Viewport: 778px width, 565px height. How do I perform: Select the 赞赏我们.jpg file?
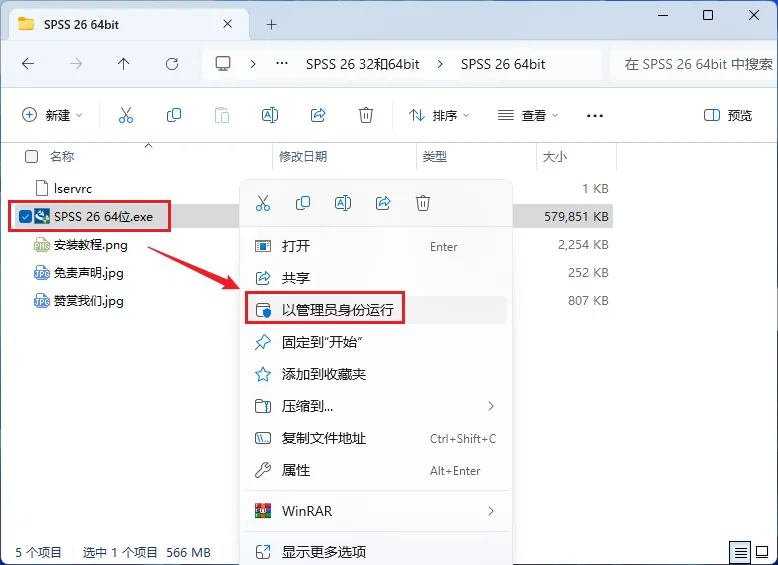pos(88,301)
